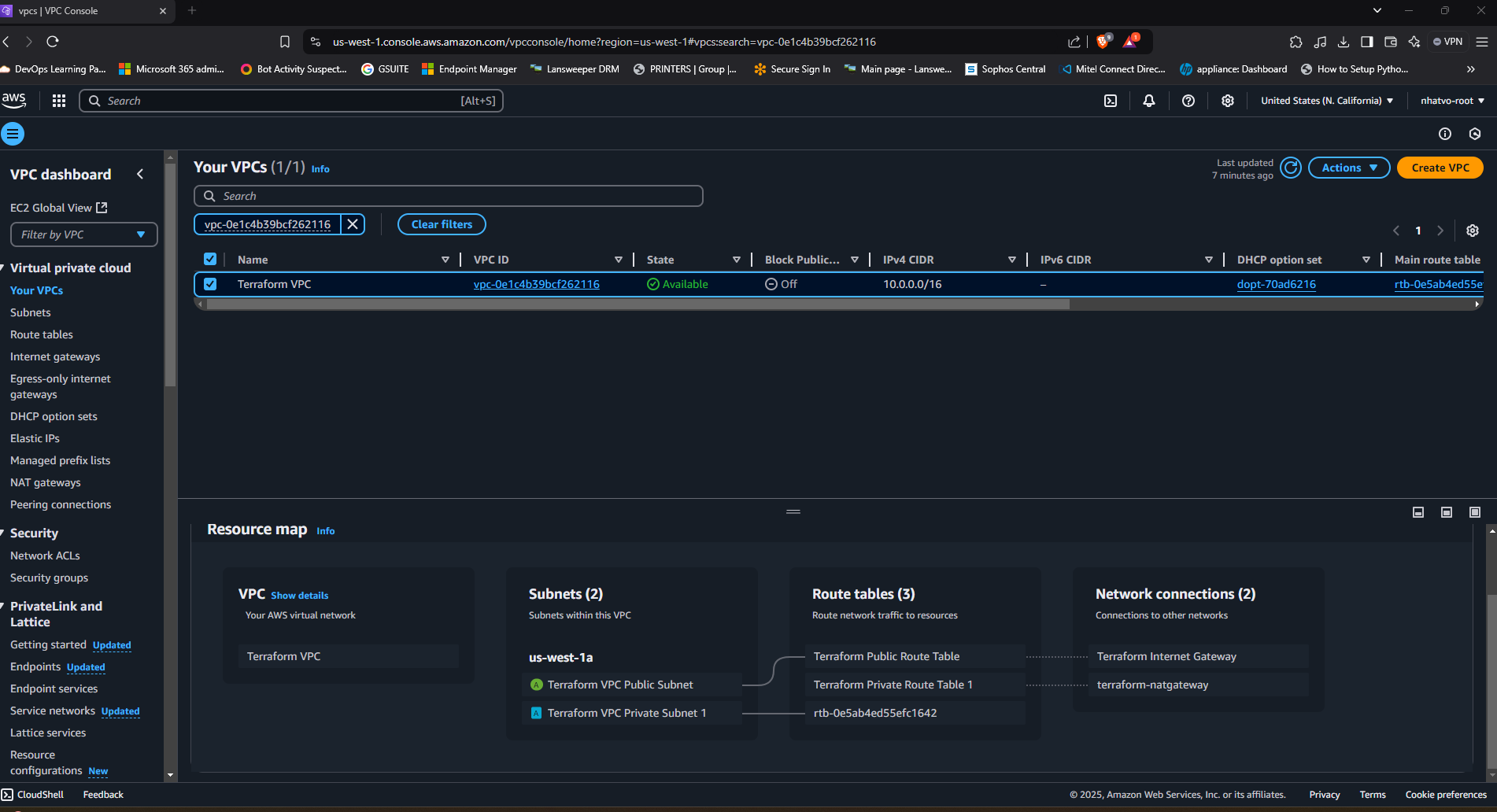
Task: Sort by the Name column arrow
Action: click(445, 260)
